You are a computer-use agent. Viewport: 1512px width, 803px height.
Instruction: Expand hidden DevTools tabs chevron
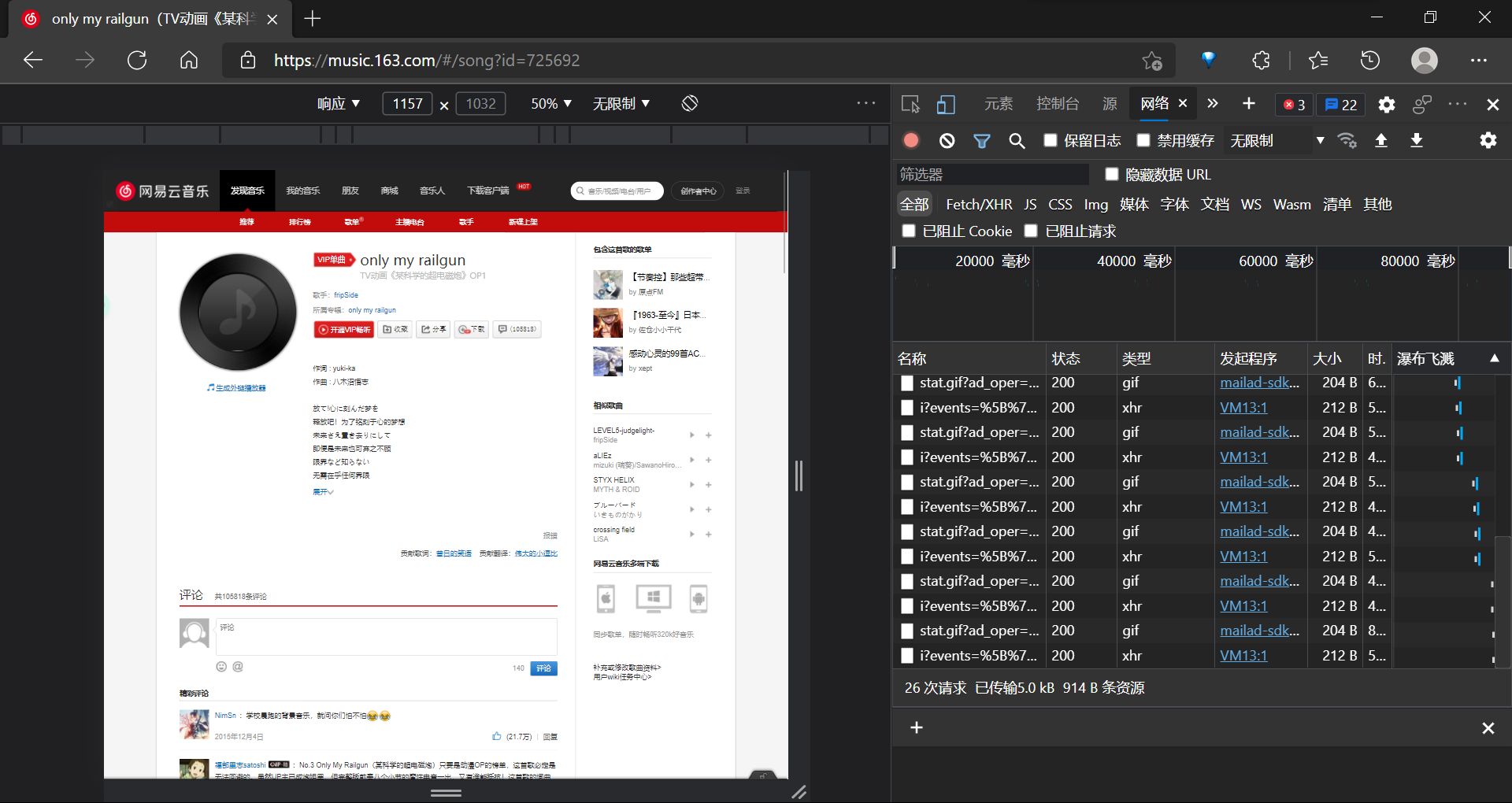[1213, 104]
